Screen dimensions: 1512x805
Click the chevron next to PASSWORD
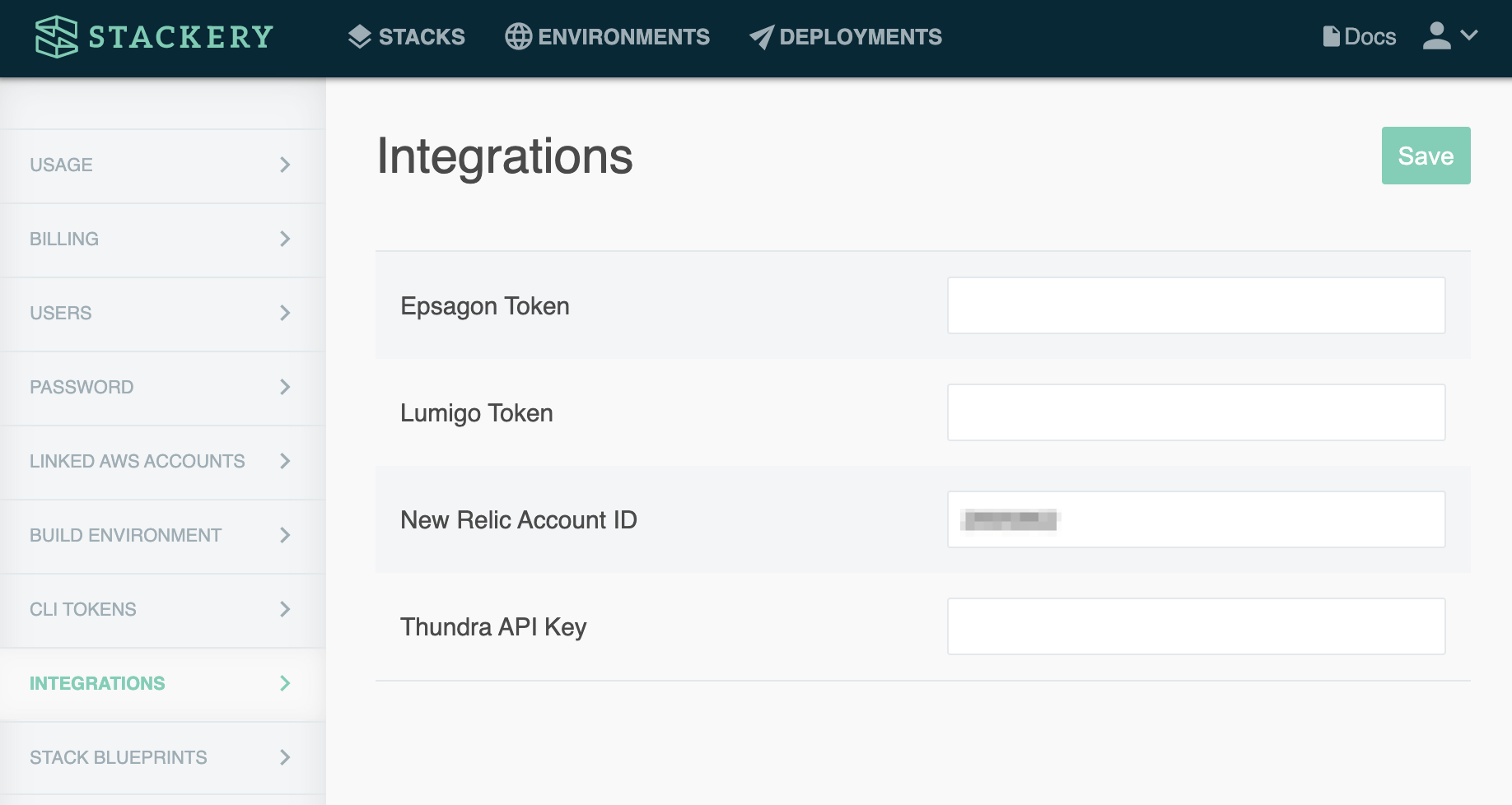(285, 387)
